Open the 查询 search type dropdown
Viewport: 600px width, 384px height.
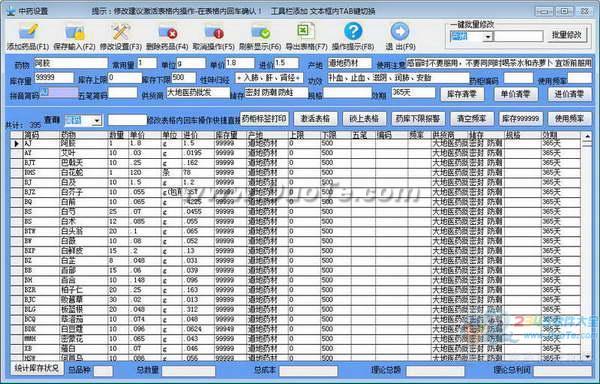pyautogui.click(x=97, y=121)
